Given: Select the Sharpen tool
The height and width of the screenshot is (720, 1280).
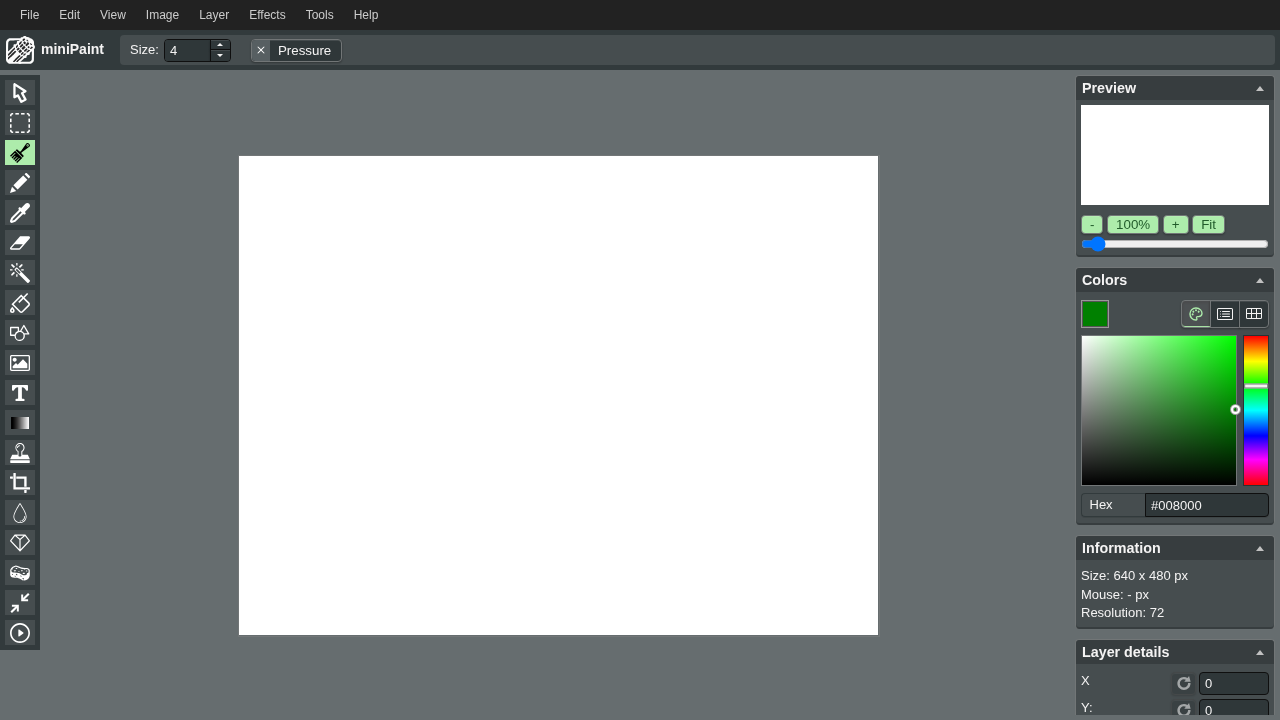Looking at the screenshot, I should pos(20,543).
